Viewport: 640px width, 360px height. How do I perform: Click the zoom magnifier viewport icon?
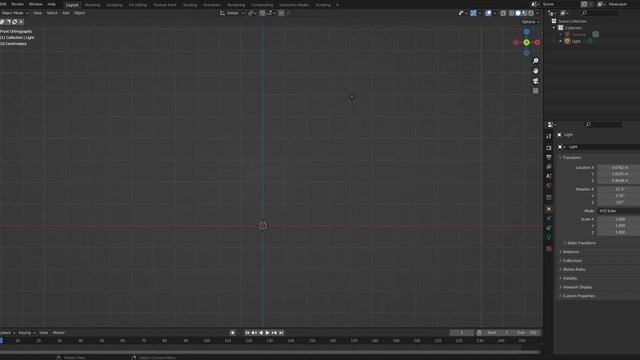point(536,61)
